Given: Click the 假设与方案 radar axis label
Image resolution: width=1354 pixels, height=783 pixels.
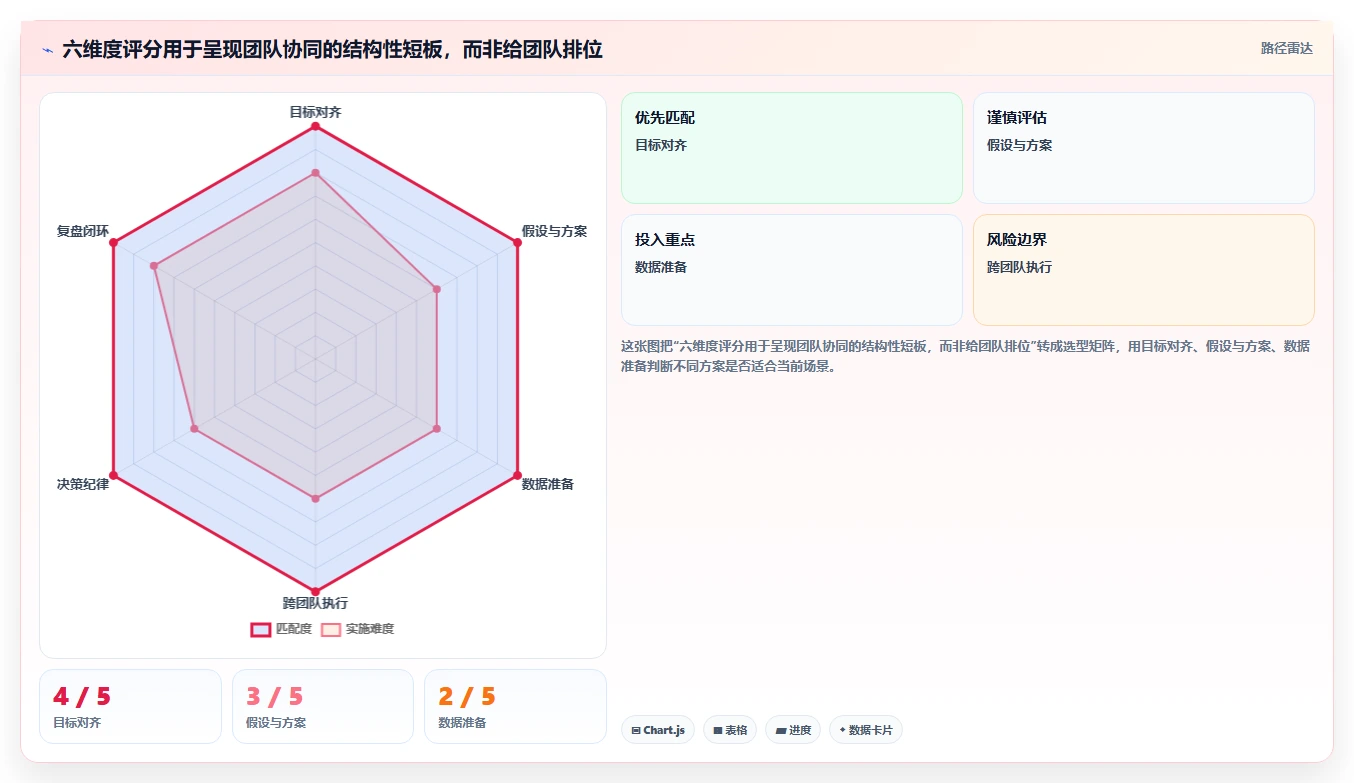Looking at the screenshot, I should (x=554, y=231).
